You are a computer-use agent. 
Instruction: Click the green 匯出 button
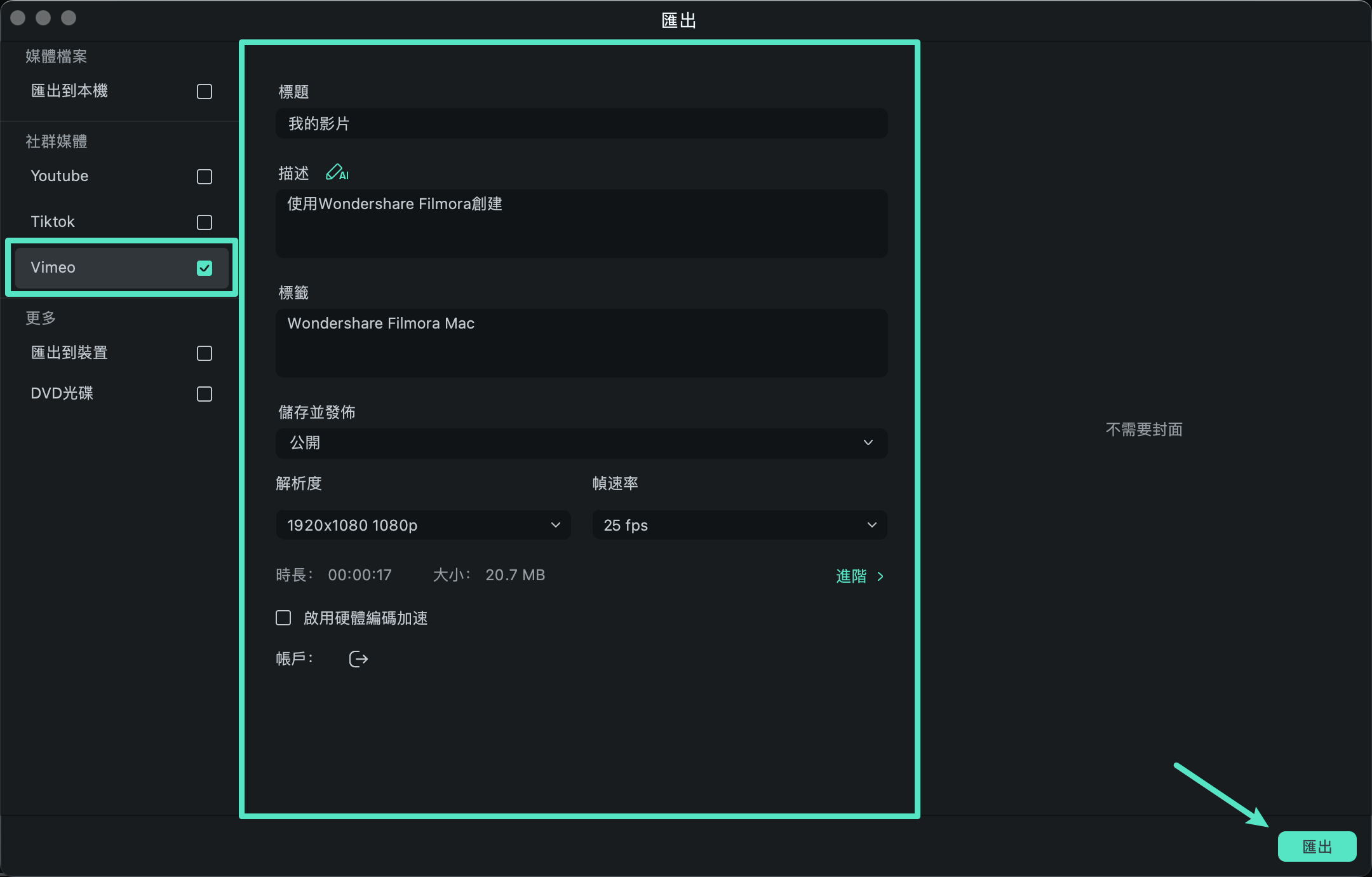point(1317,846)
